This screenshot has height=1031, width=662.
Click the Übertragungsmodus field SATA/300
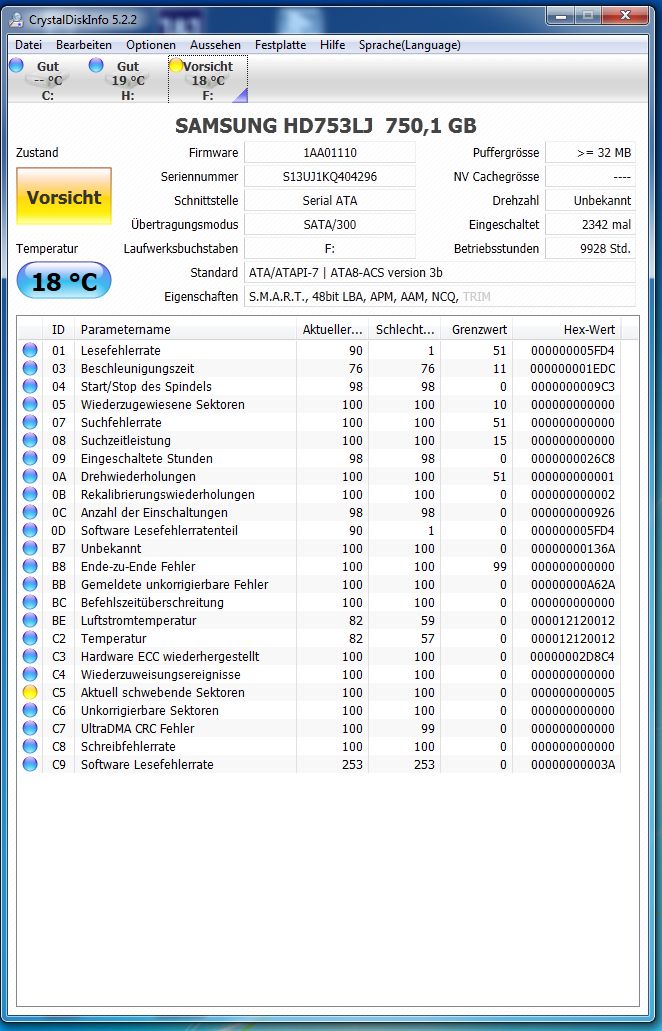point(330,224)
